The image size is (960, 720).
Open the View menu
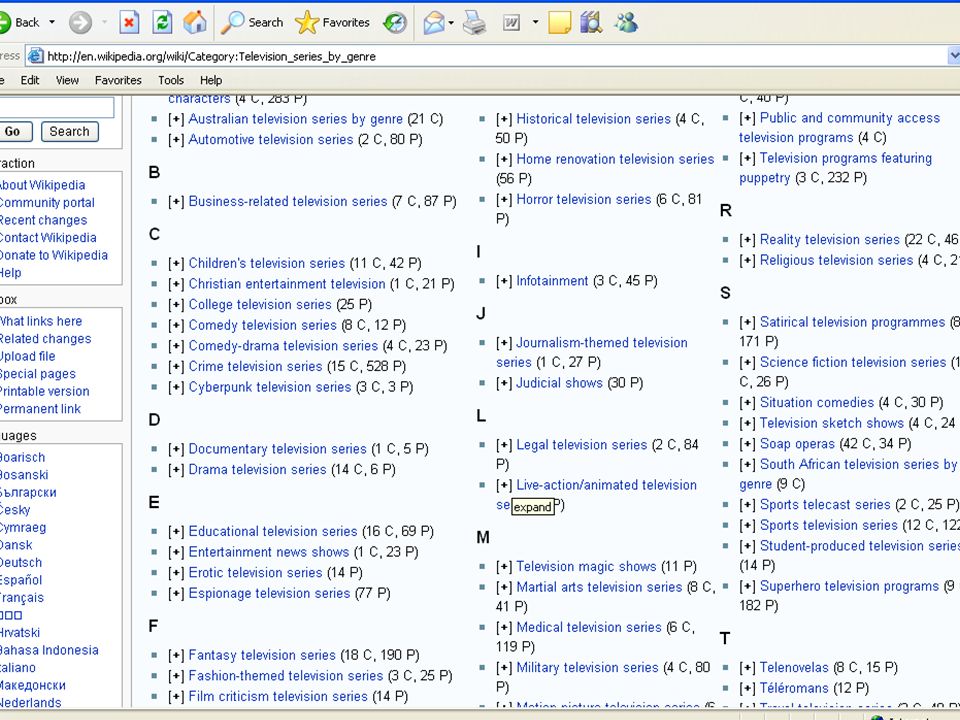67,80
